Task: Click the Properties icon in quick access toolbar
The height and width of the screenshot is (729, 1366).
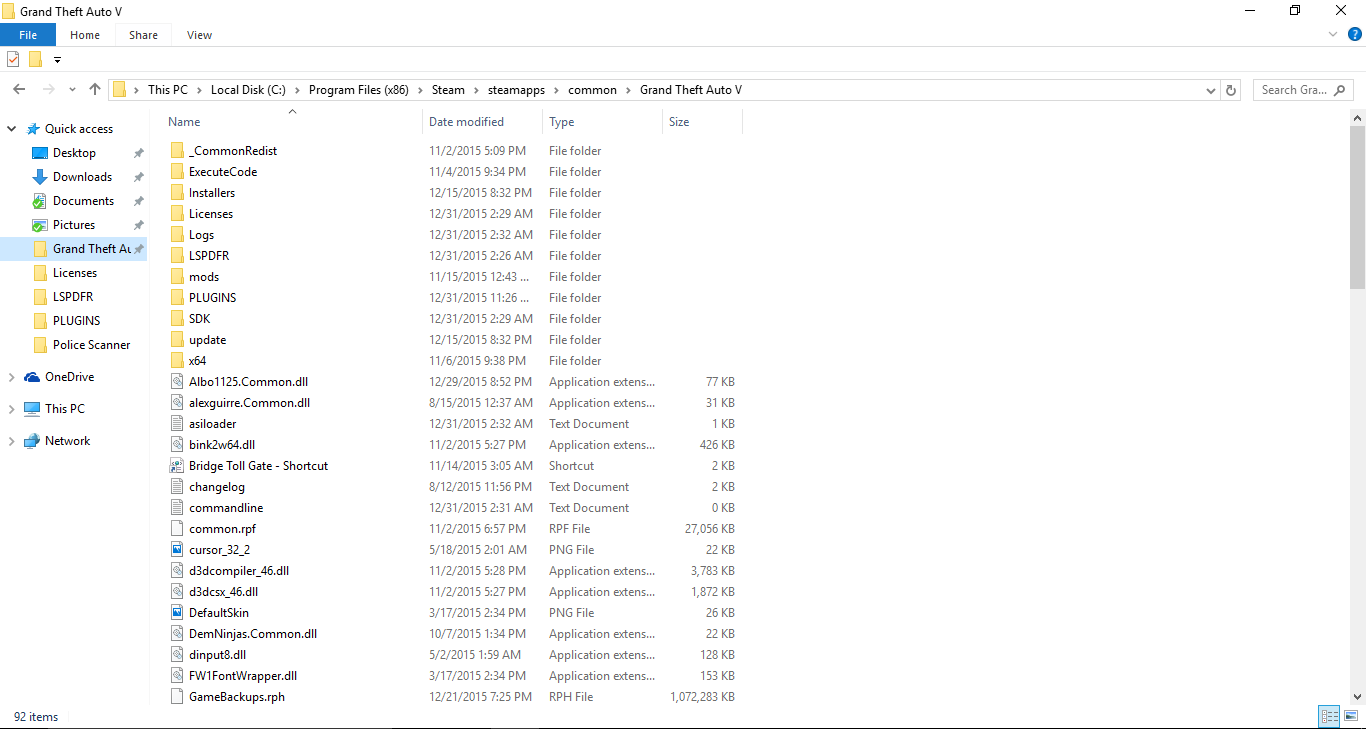Action: [13, 59]
